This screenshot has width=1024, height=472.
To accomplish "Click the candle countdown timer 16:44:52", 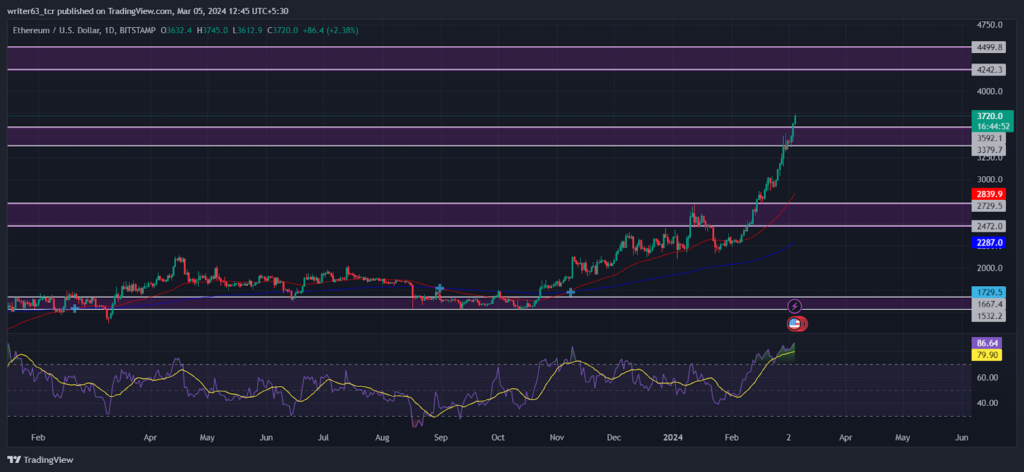I will tap(991, 125).
